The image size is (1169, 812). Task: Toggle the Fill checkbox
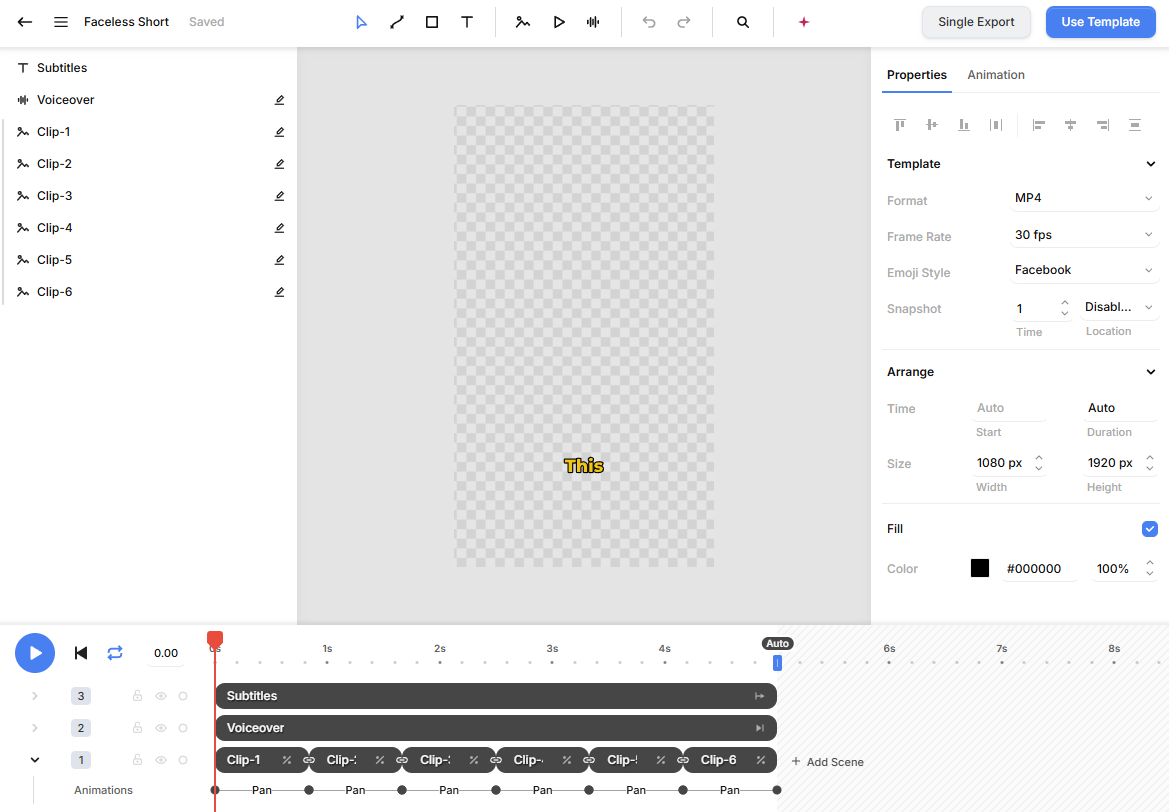point(1150,529)
